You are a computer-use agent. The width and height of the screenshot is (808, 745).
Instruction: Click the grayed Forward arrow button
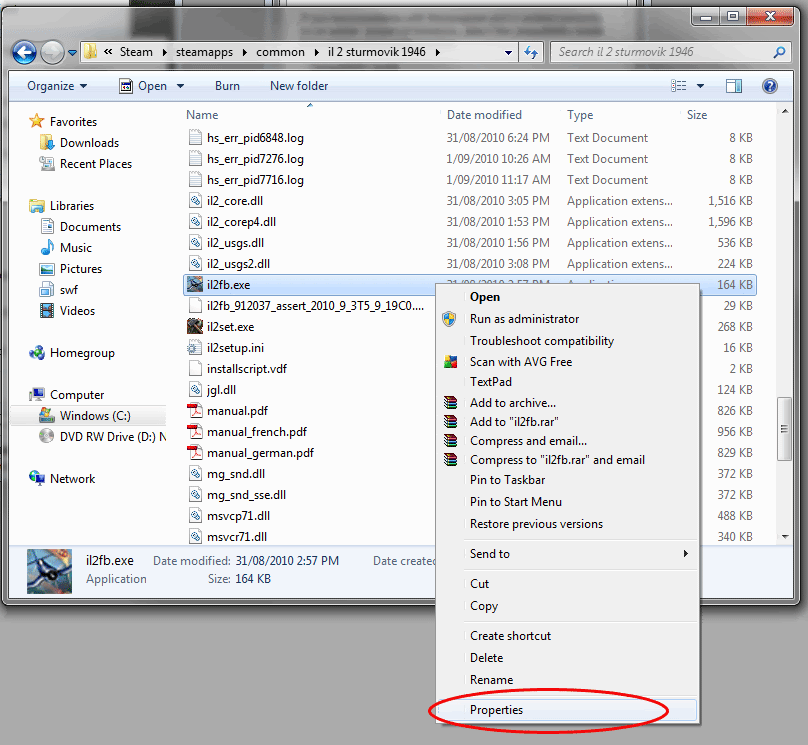[x=52, y=53]
